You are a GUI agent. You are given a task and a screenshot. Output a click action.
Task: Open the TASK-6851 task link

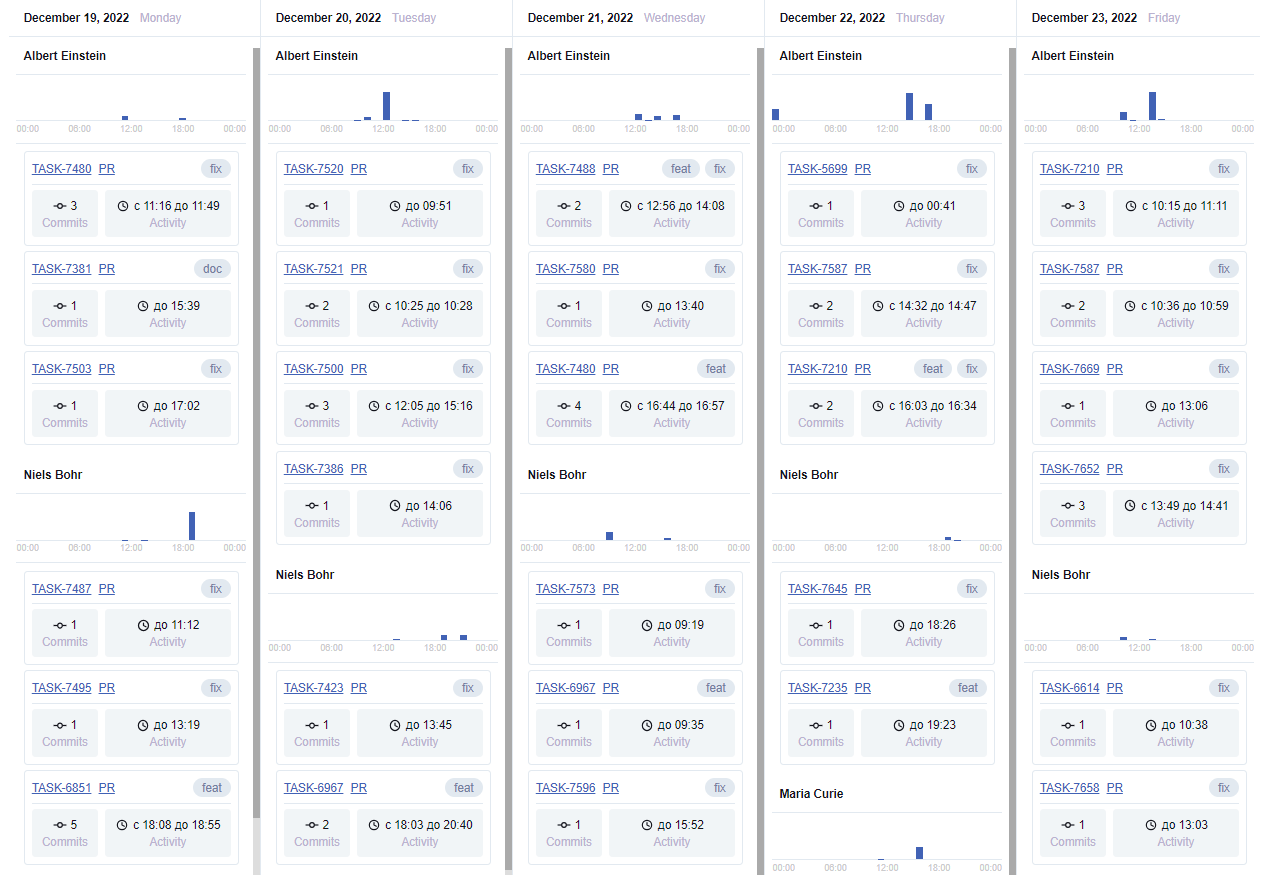(x=61, y=788)
